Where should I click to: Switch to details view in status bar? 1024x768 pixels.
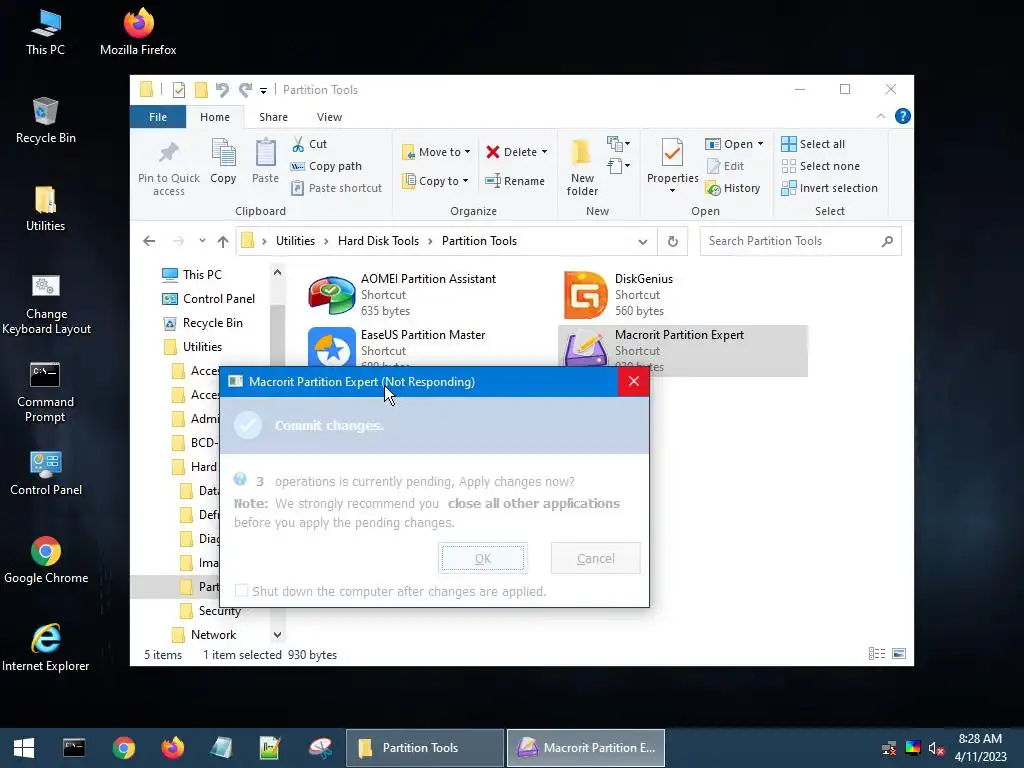click(x=876, y=654)
